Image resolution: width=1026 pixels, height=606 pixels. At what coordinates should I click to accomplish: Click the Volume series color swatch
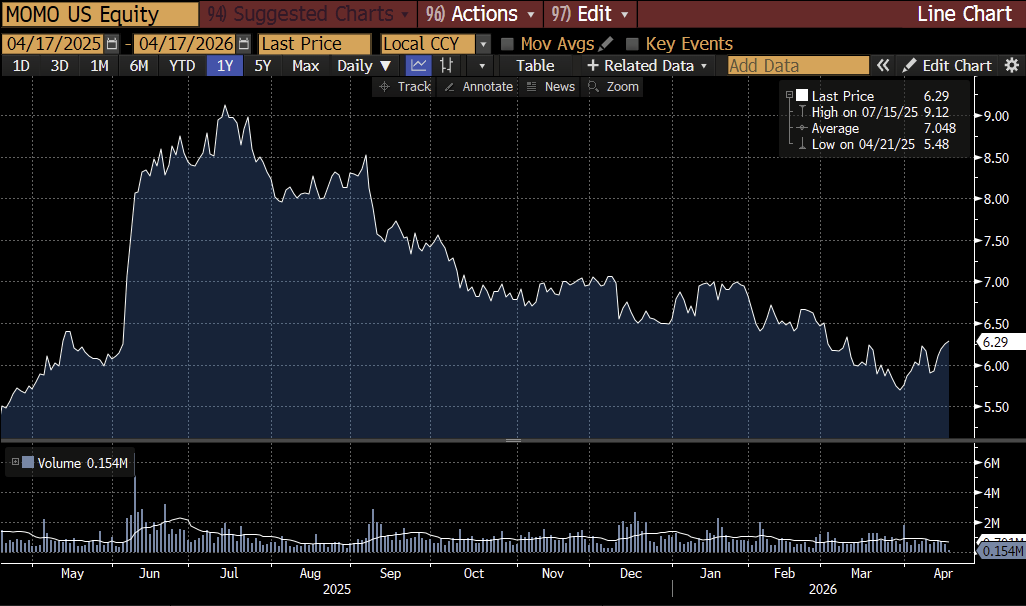coord(28,462)
